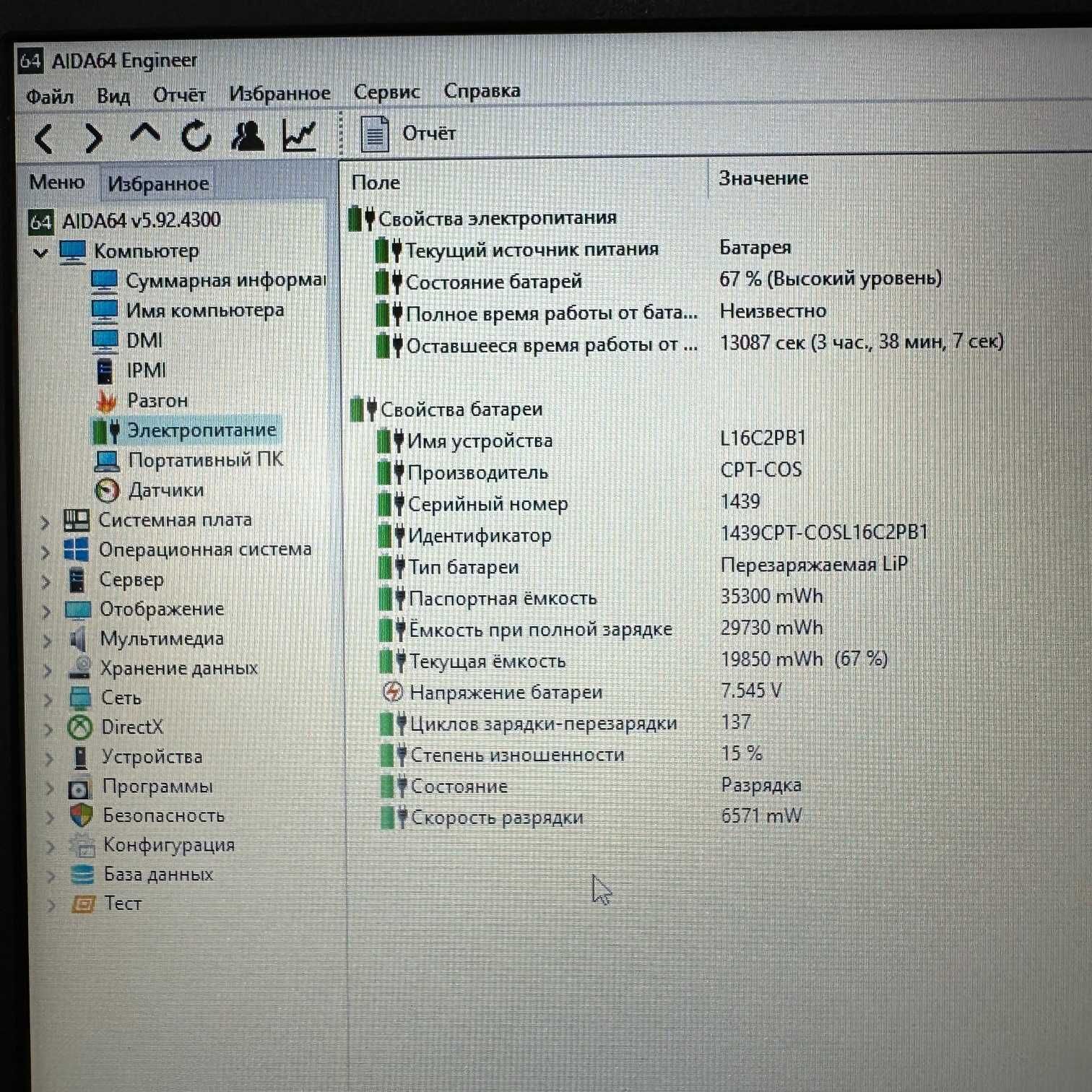Select AIDA64 v5.92.4300 root node

point(124,220)
